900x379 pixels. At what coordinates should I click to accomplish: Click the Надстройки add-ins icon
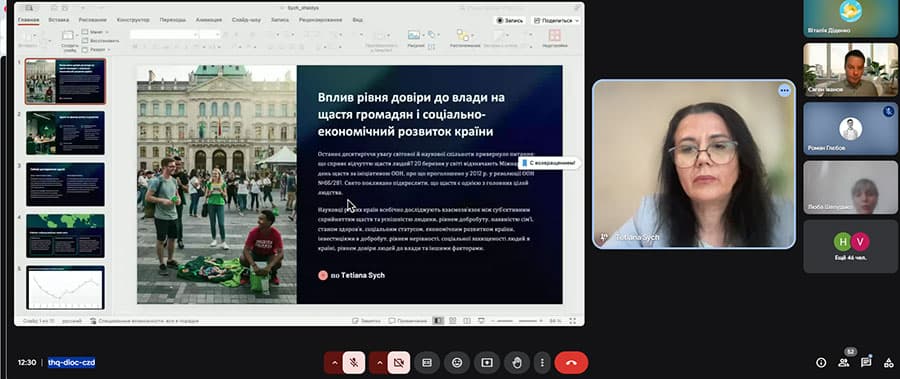click(554, 38)
